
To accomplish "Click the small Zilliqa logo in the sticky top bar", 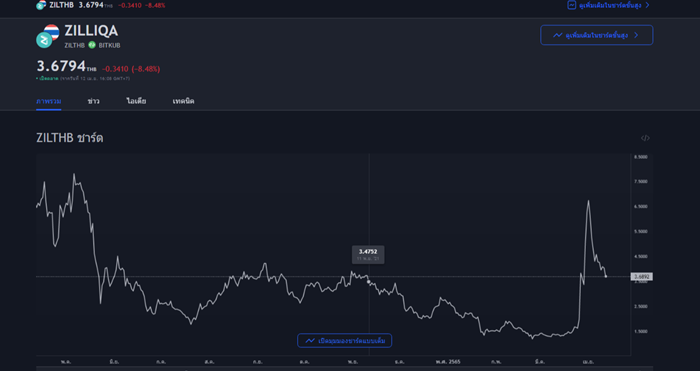I will coord(41,5).
